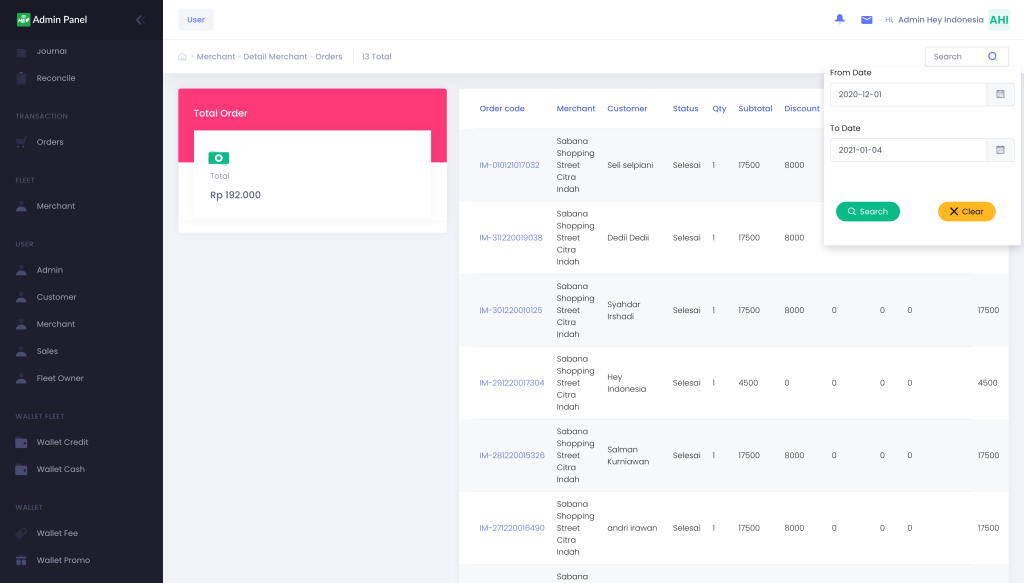Click the From Date input field

908,94
